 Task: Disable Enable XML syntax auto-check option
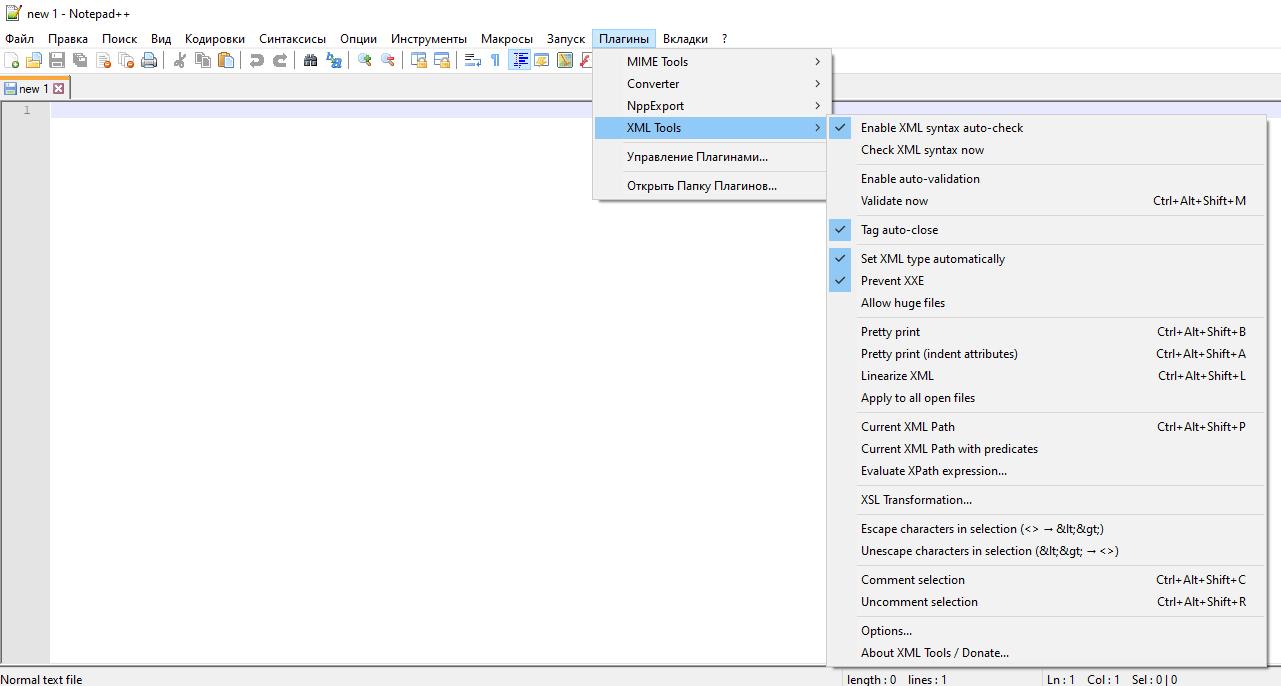tap(941, 128)
